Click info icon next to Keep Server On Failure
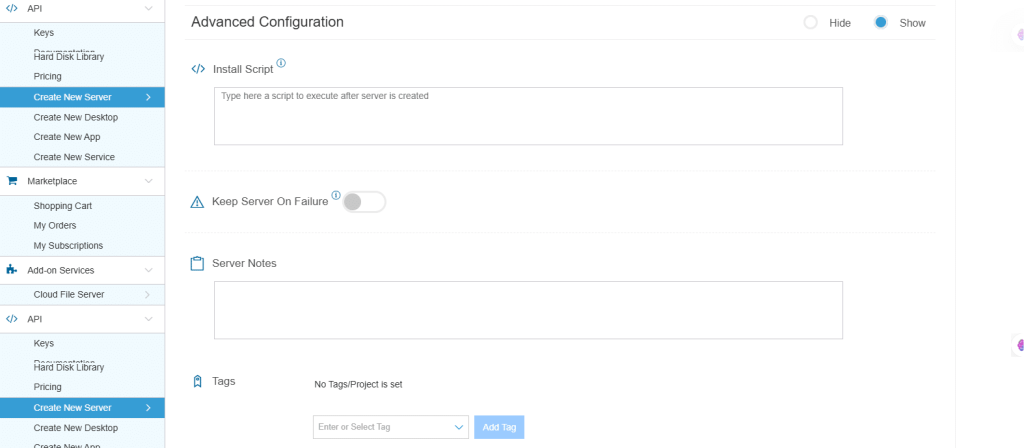1024x448 pixels. click(336, 196)
